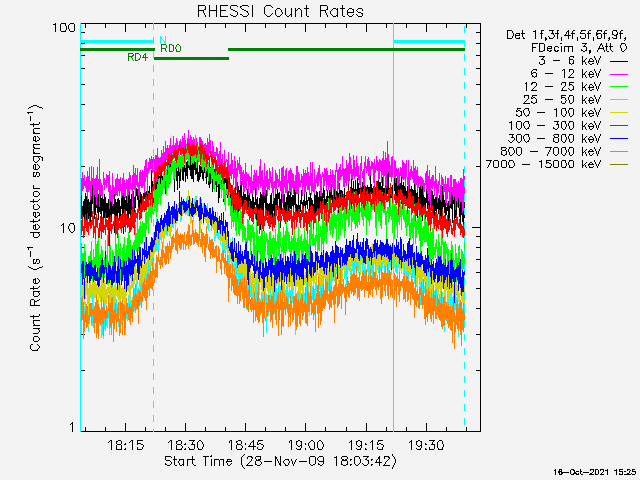Click the cyan 'N' marker label

point(163,40)
